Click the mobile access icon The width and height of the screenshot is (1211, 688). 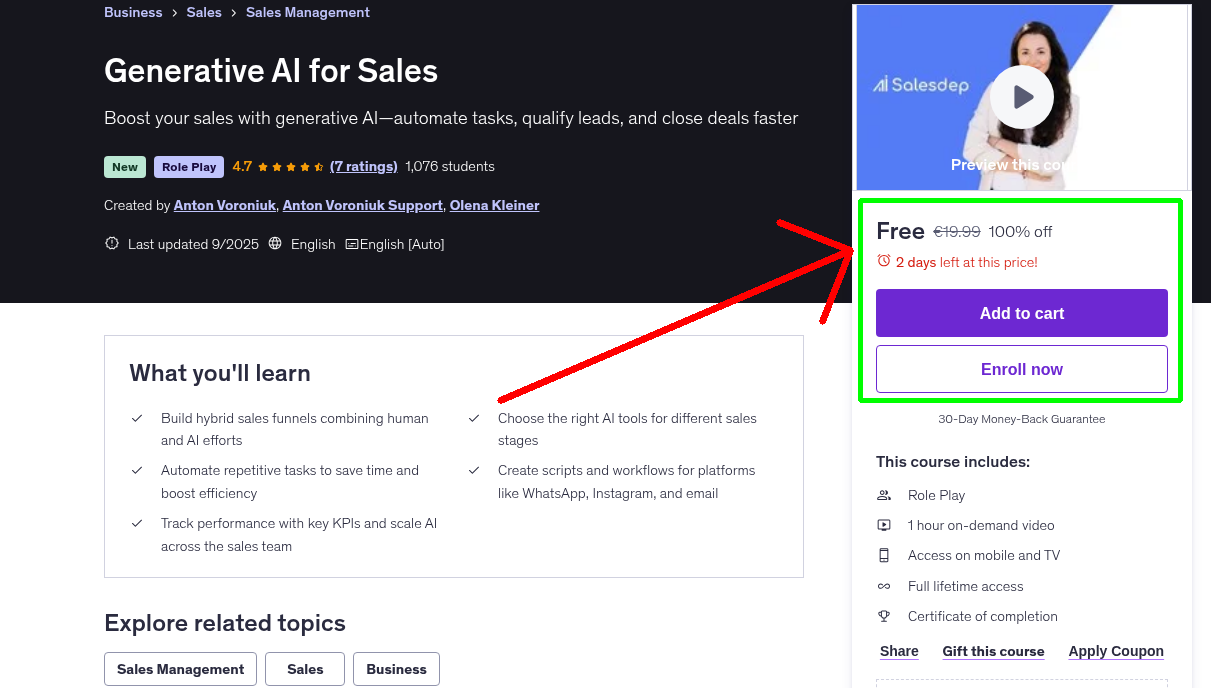coord(884,555)
